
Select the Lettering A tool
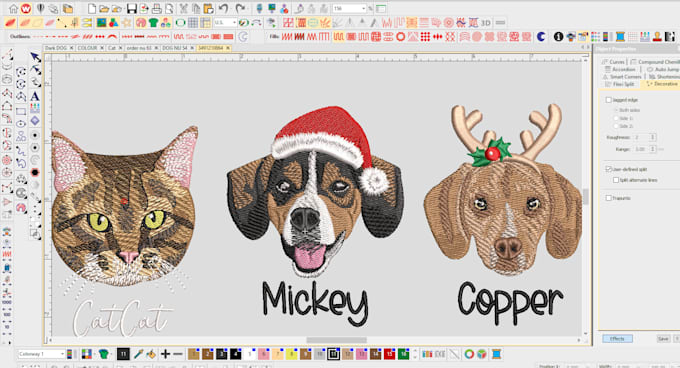coord(35,96)
